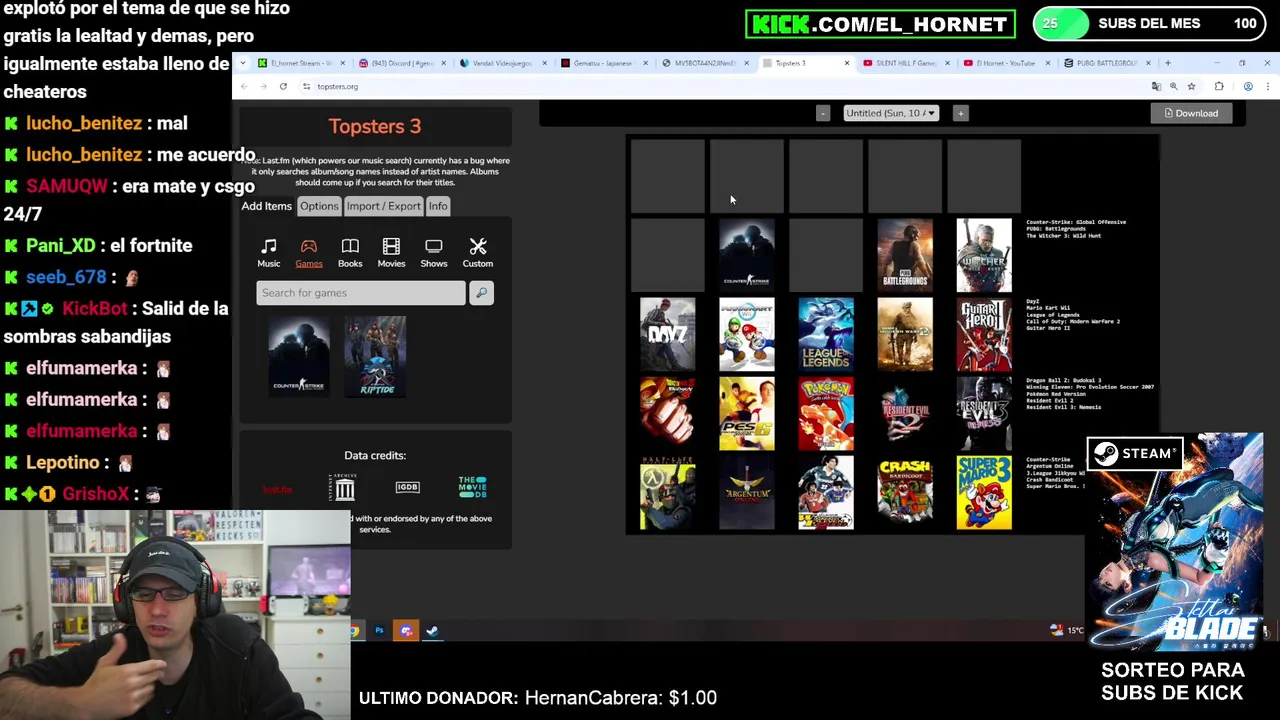The image size is (1280, 720).
Task: Click the first empty slot in top row
Action: [x=667, y=176]
